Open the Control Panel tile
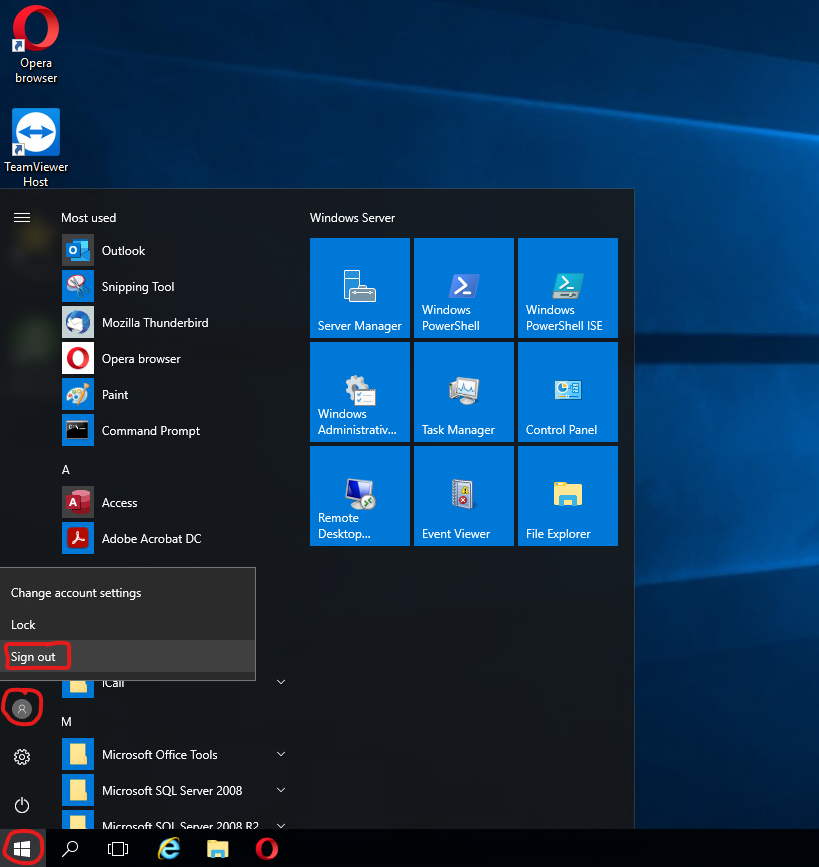819x867 pixels. pos(567,391)
